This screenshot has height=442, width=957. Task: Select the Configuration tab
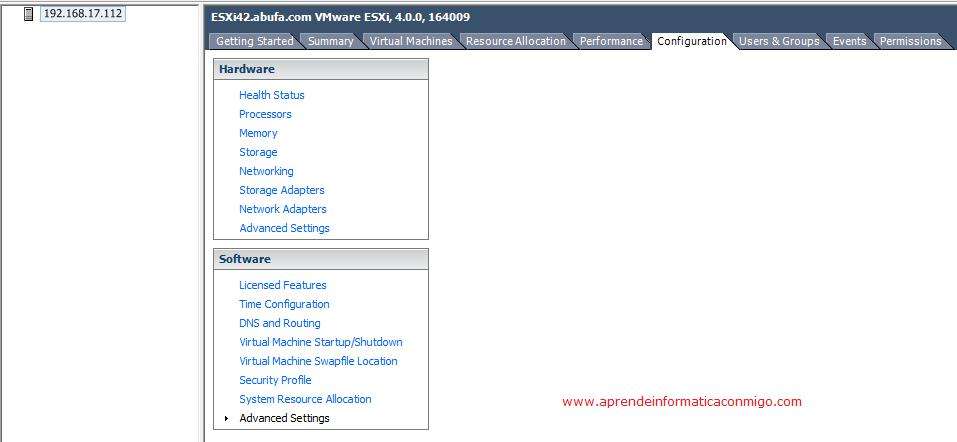pos(692,41)
